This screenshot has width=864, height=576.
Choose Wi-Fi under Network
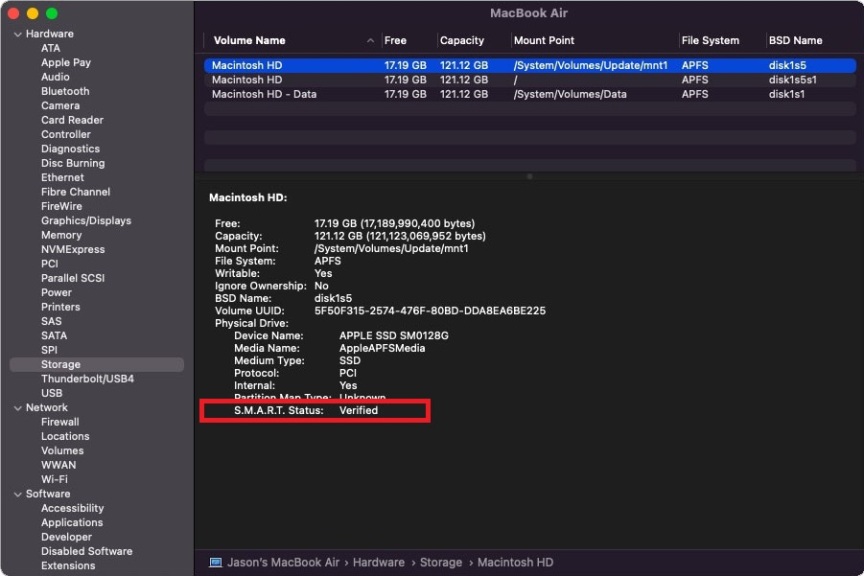tap(54, 479)
